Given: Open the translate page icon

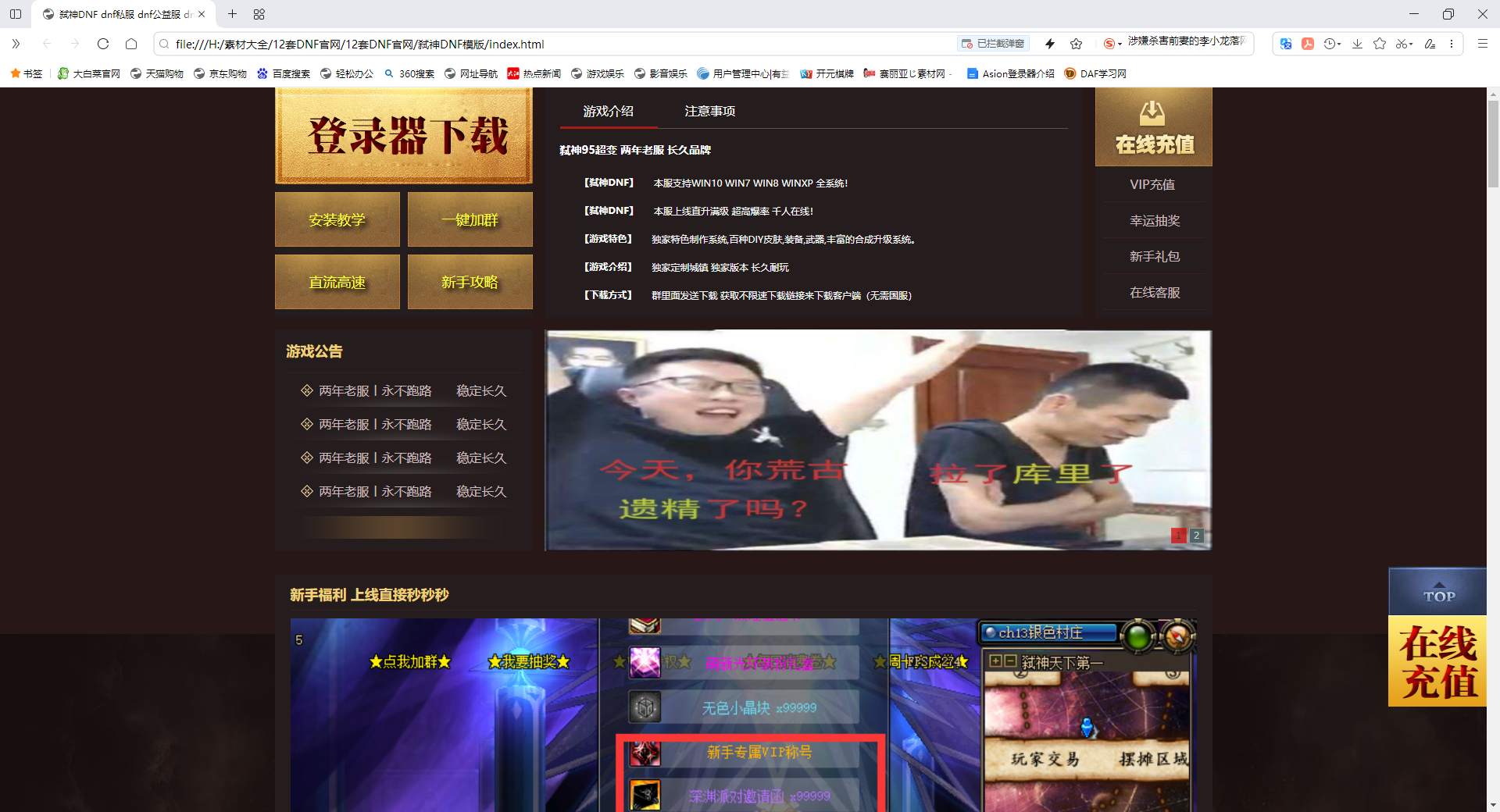Looking at the screenshot, I should tap(1286, 44).
